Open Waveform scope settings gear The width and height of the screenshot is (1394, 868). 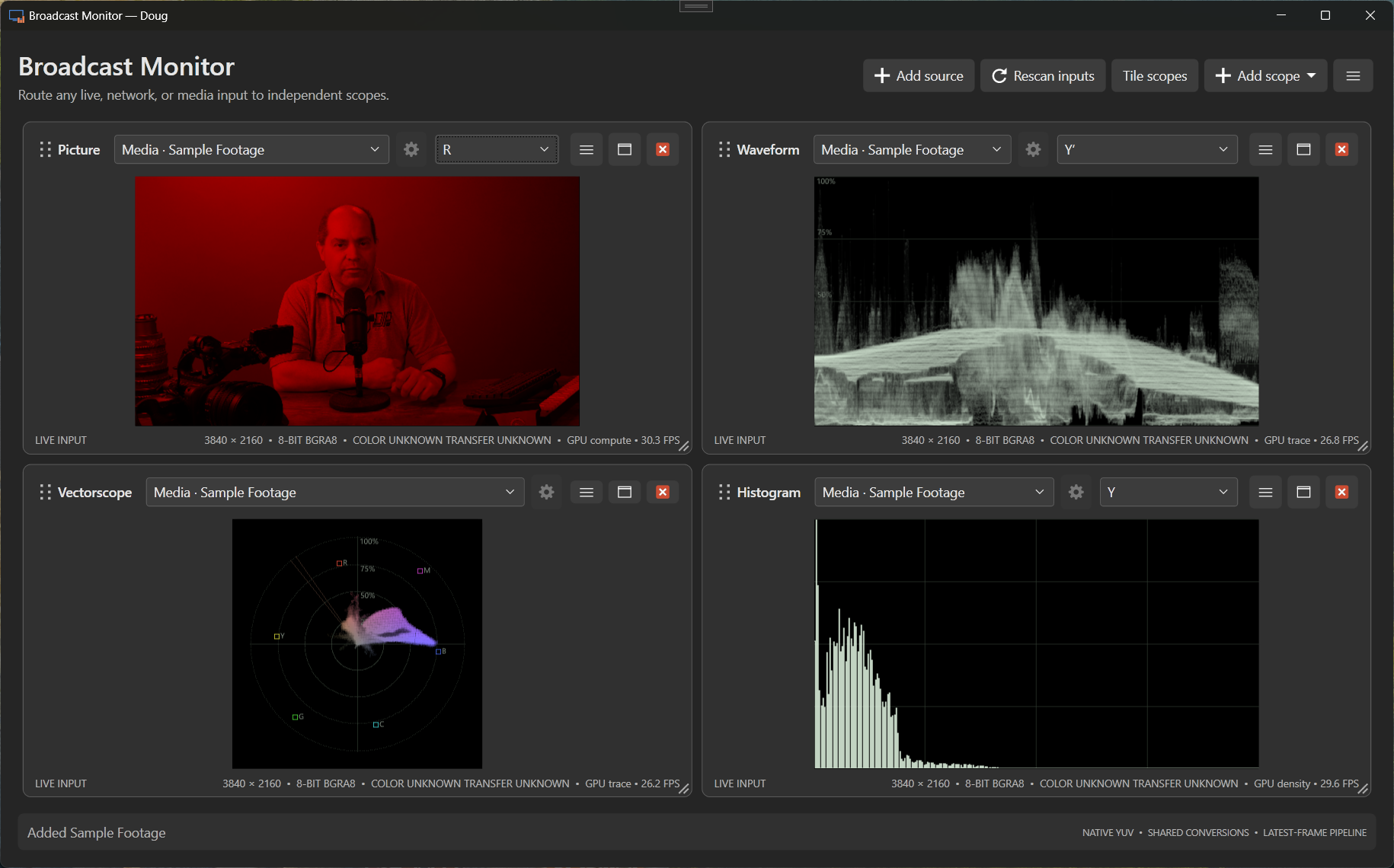(x=1033, y=149)
